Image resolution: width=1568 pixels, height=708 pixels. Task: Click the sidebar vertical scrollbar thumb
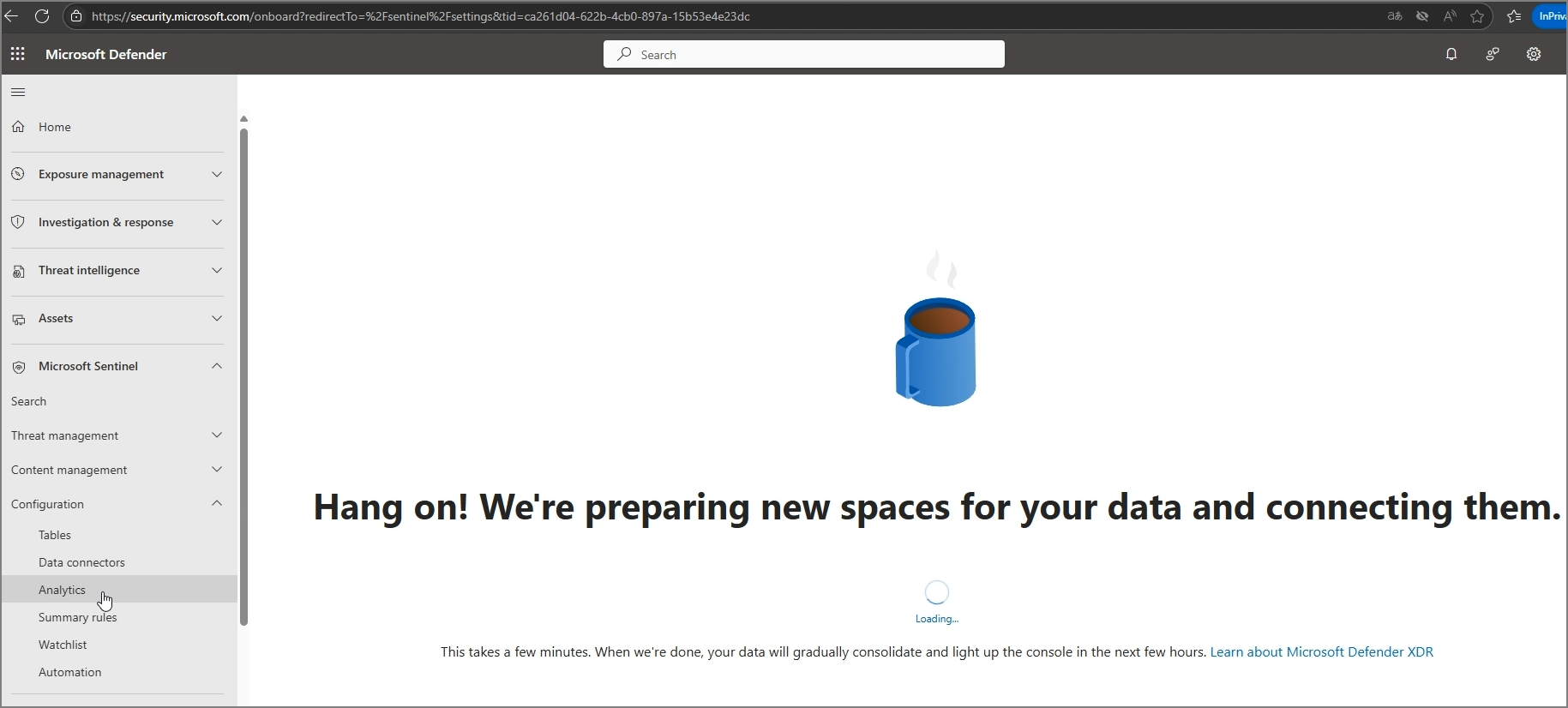(x=243, y=377)
